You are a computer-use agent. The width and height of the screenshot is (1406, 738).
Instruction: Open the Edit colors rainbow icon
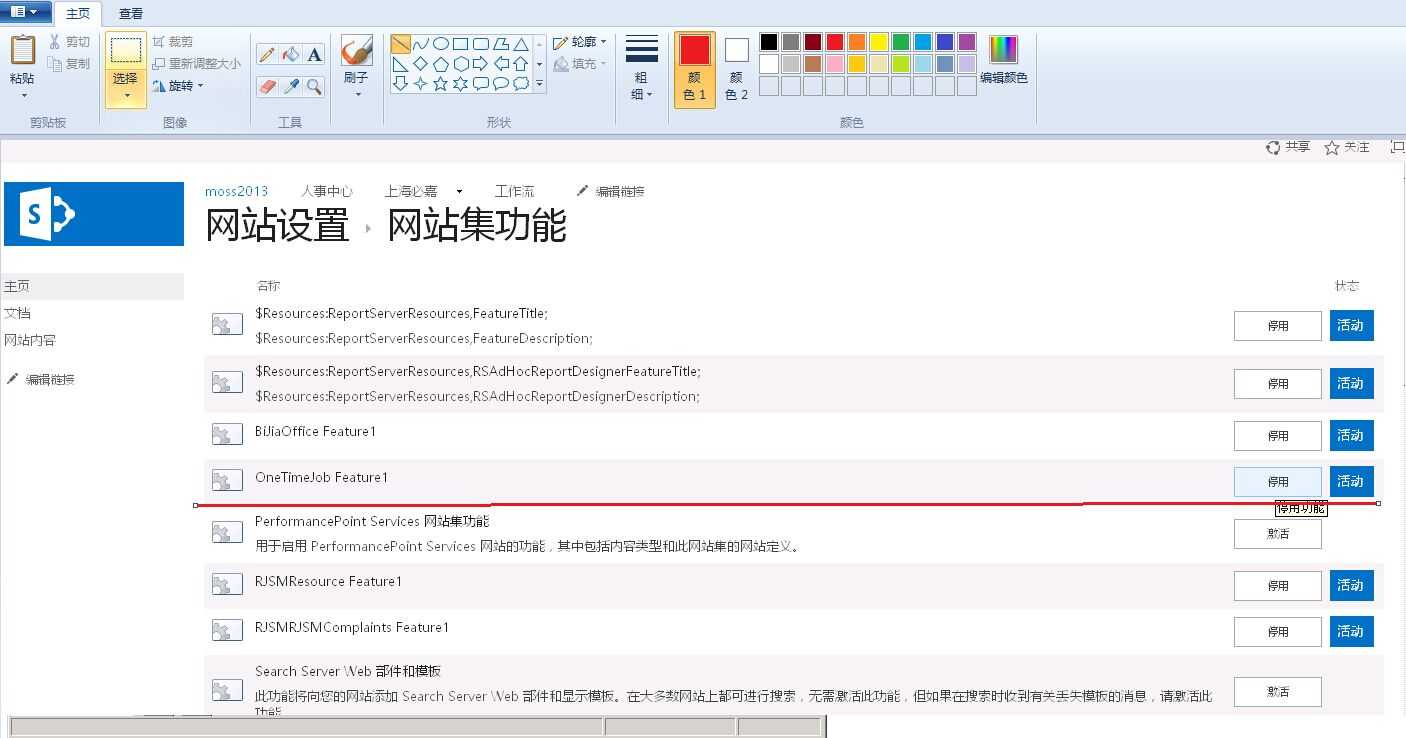click(x=1003, y=49)
